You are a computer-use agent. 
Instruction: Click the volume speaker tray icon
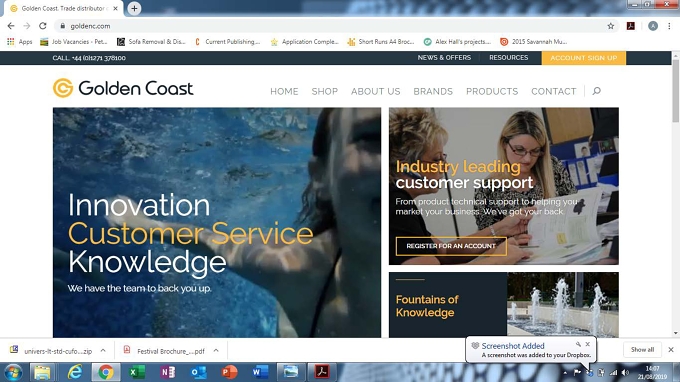click(x=625, y=372)
